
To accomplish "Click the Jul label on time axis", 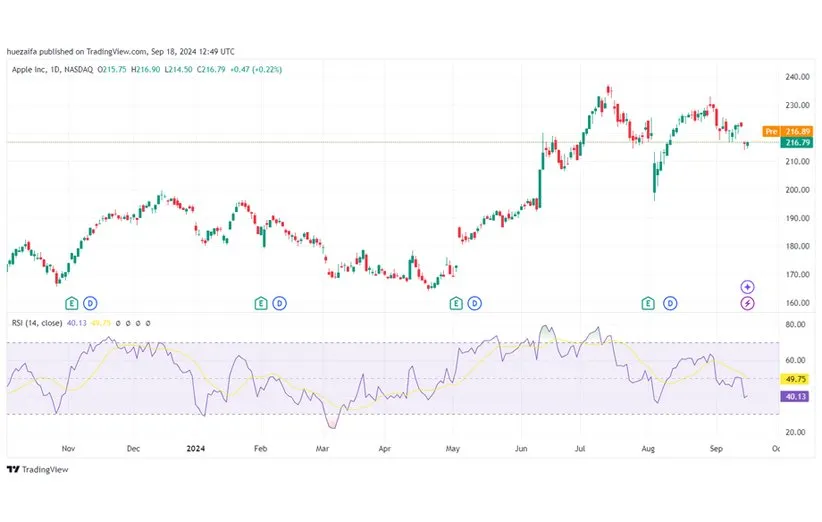I will click(582, 450).
